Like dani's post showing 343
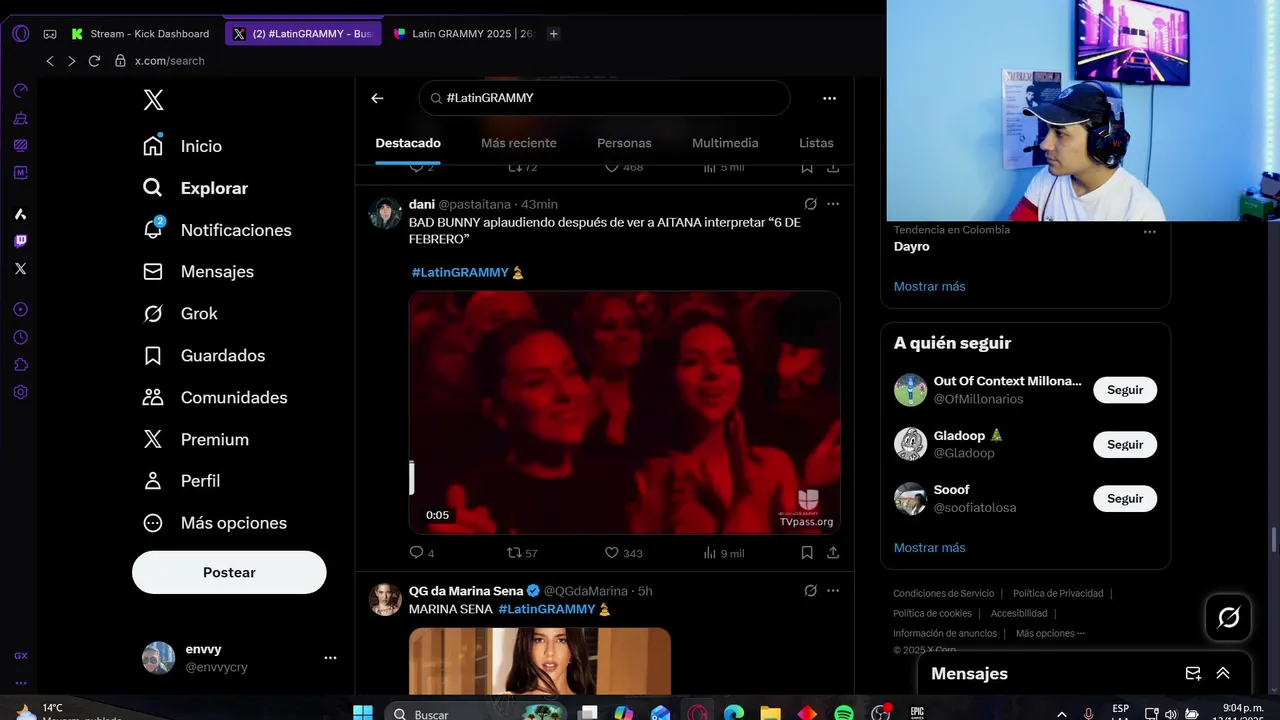 click(623, 552)
